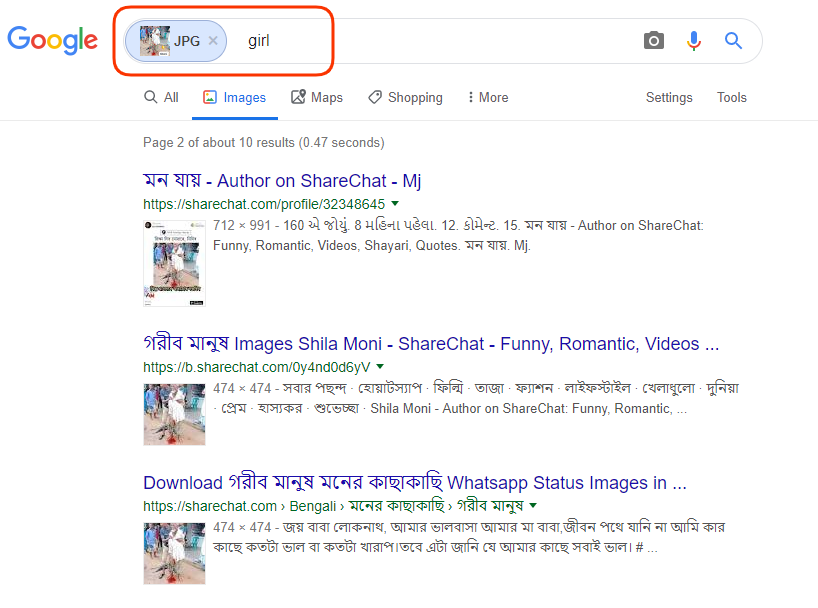This screenshot has width=818, height=608.
Task: Open 'Download ... Whatsapp Status Images' result
Action: (415, 483)
